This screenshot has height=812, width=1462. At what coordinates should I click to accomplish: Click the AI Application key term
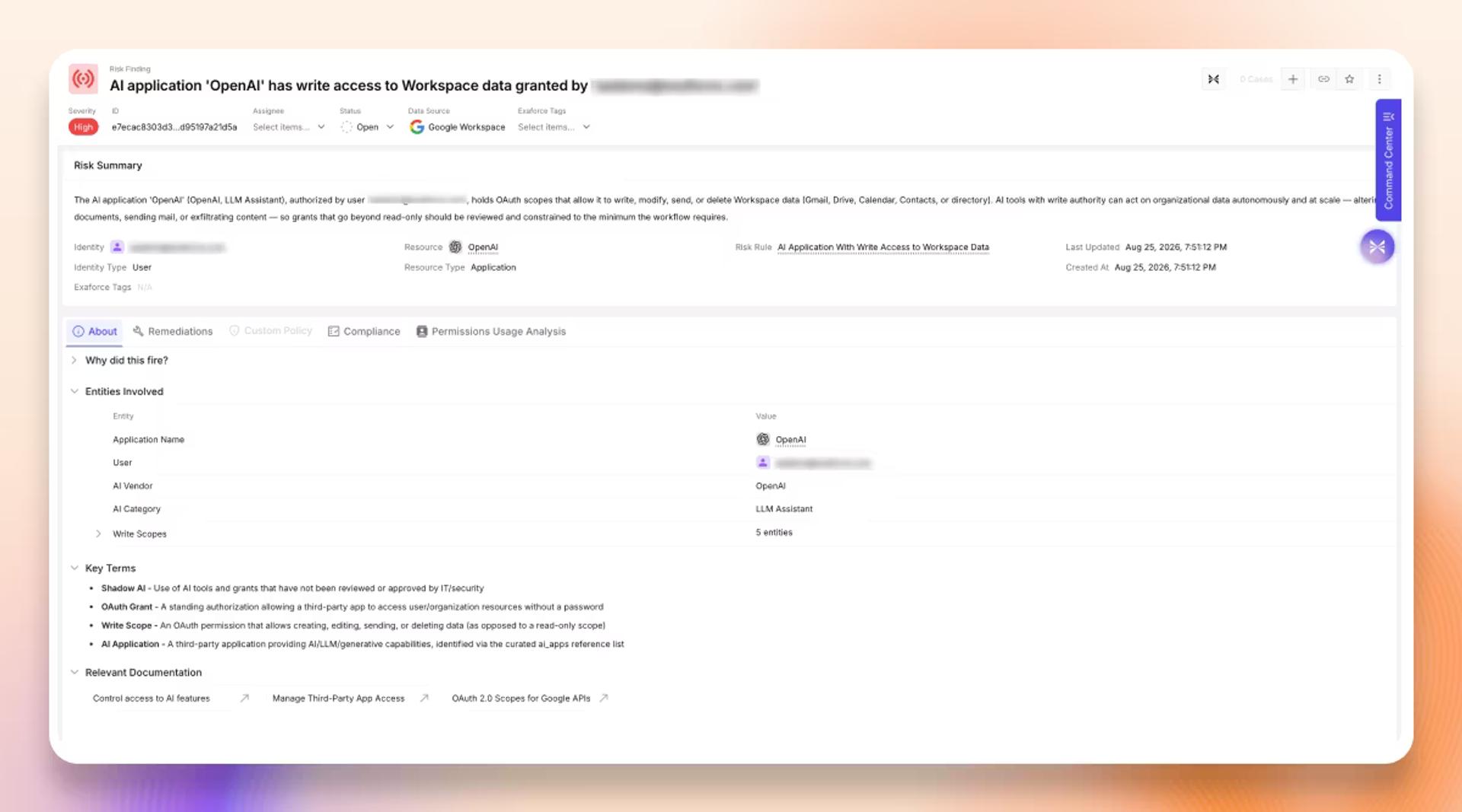pos(130,644)
